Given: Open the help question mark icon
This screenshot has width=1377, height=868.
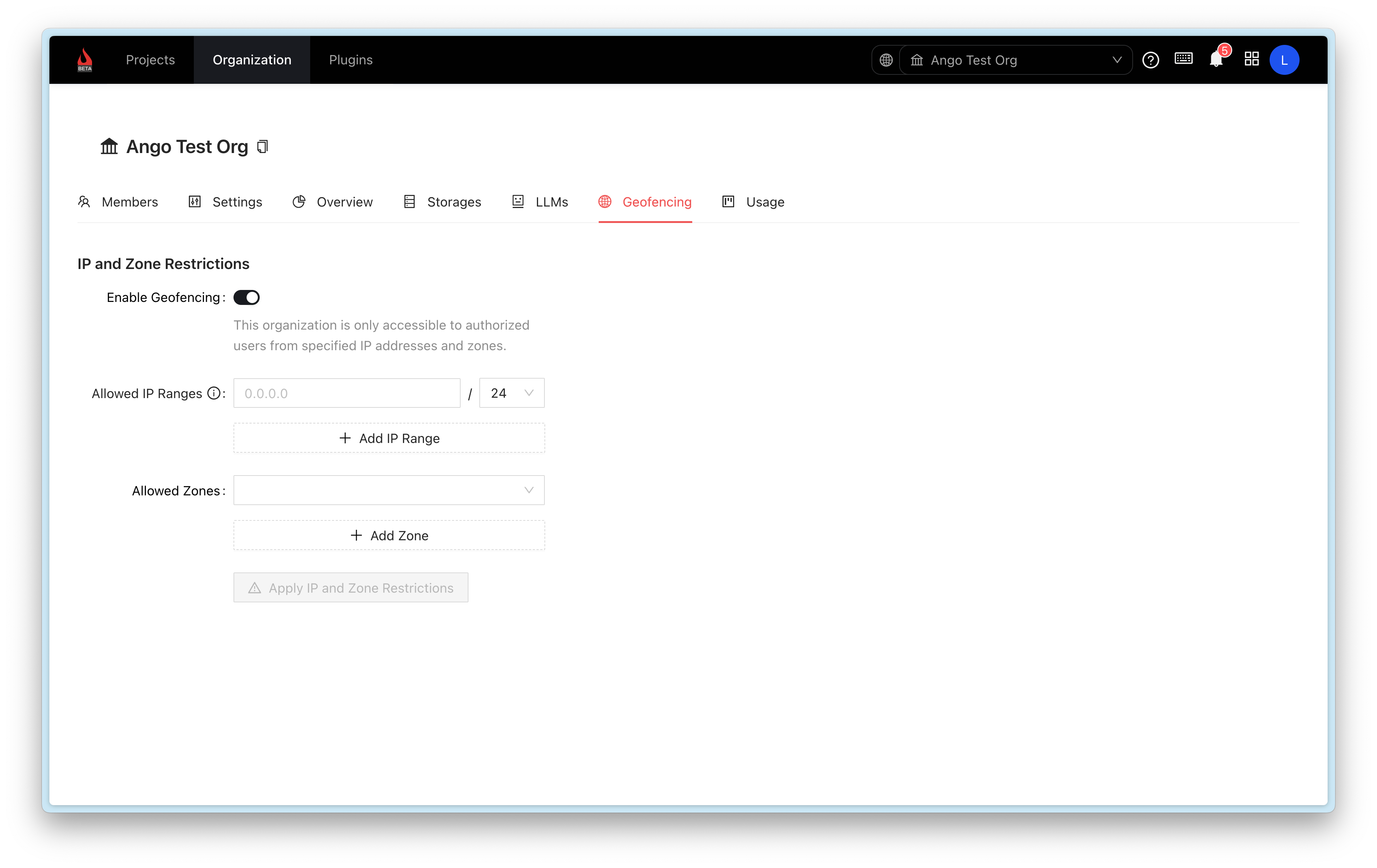Looking at the screenshot, I should click(1150, 60).
